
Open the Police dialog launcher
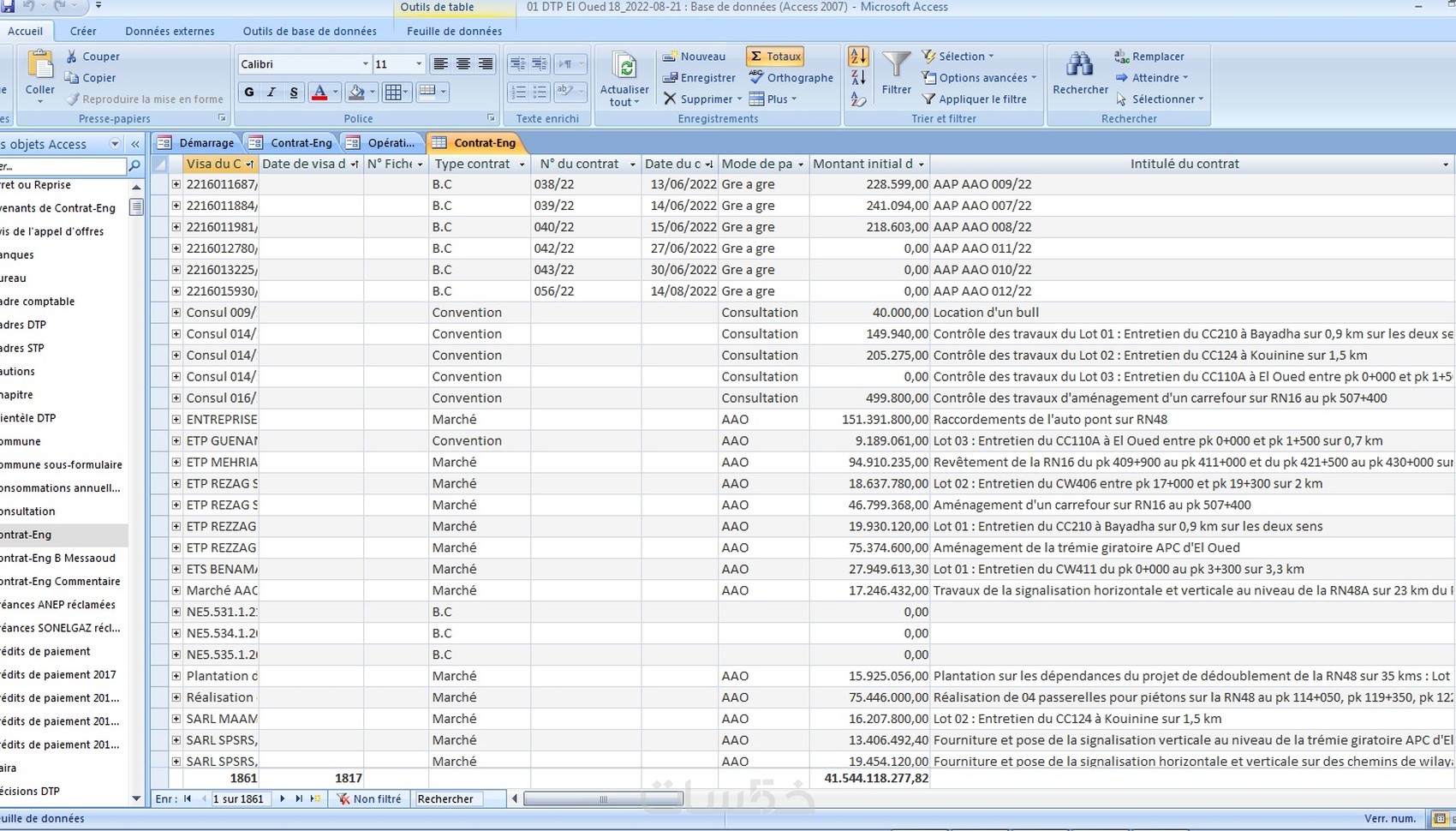coord(491,118)
